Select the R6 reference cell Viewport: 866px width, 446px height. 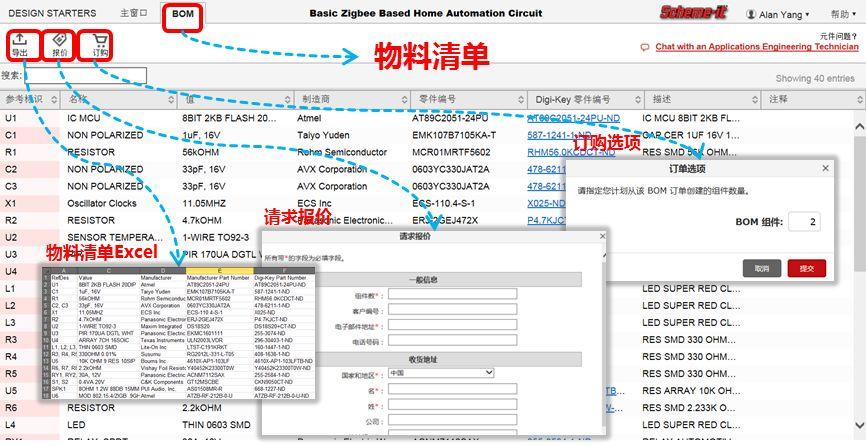pos(12,408)
